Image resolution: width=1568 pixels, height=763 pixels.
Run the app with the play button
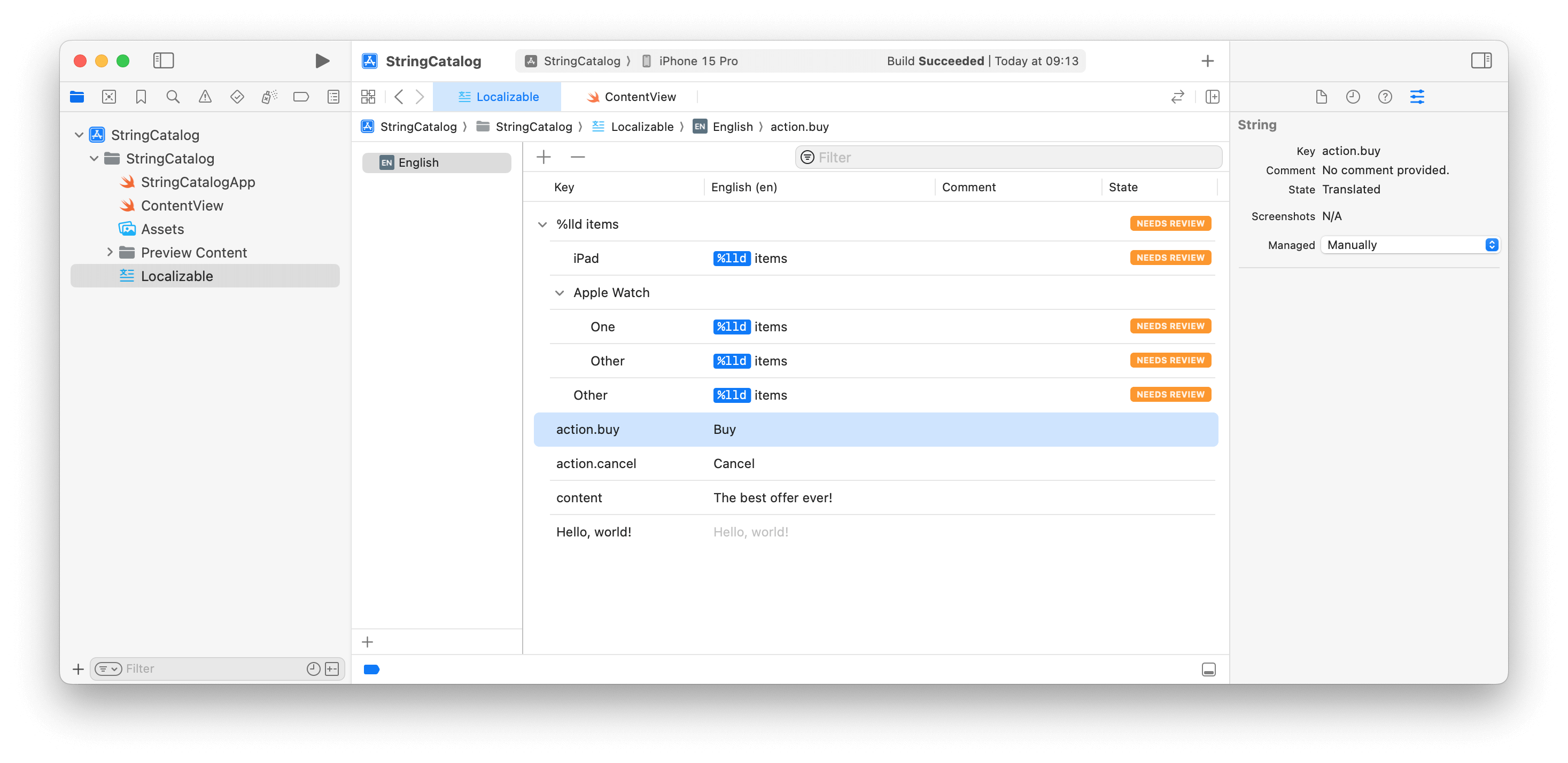(x=322, y=60)
